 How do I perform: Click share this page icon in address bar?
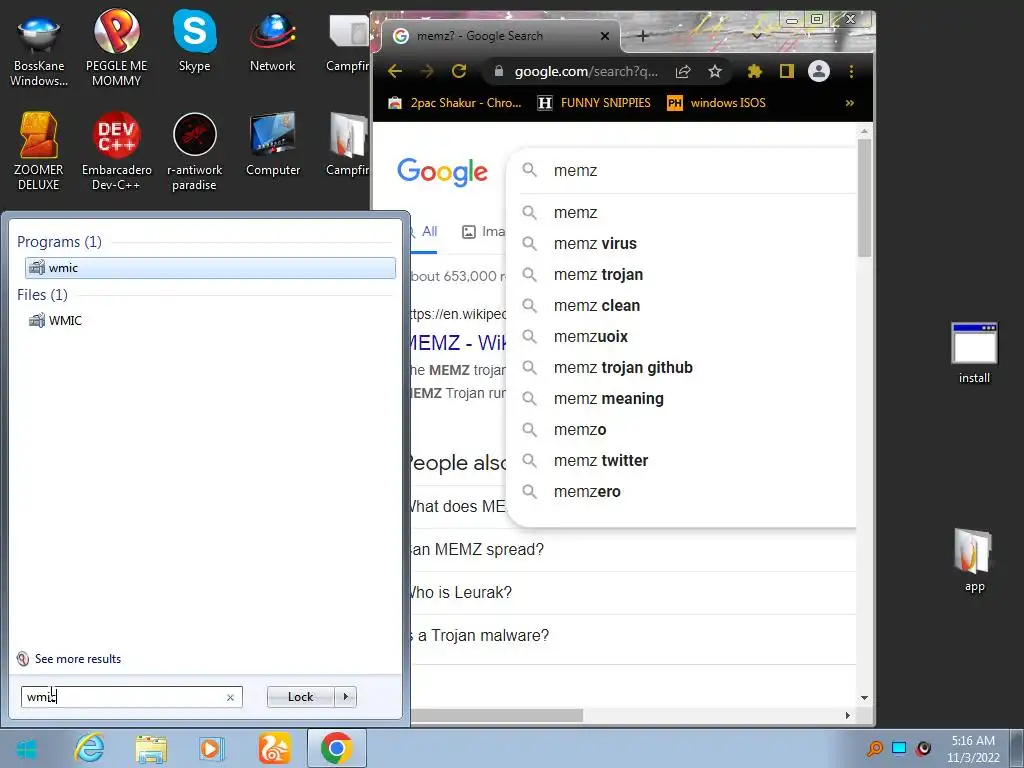683,71
